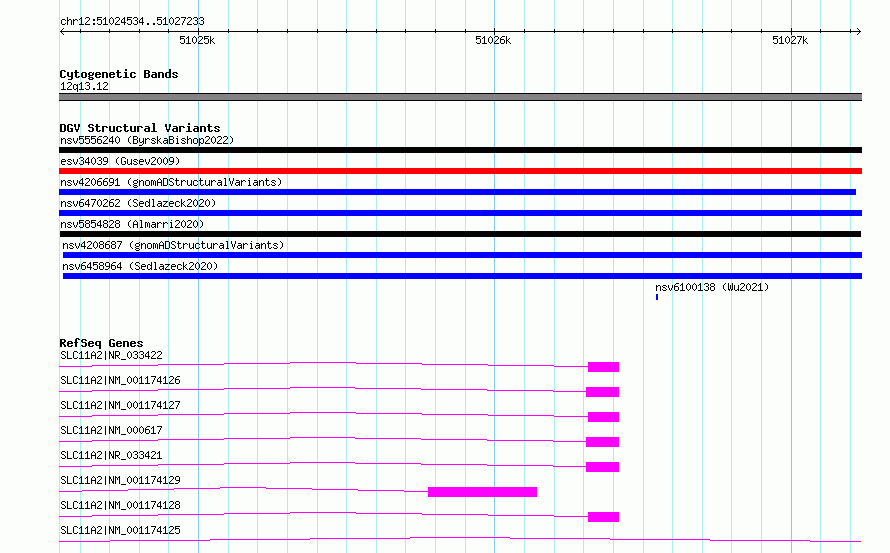Select the blue nsv4206691 variant bar
This screenshot has width=890, height=553.
pyautogui.click(x=457, y=192)
